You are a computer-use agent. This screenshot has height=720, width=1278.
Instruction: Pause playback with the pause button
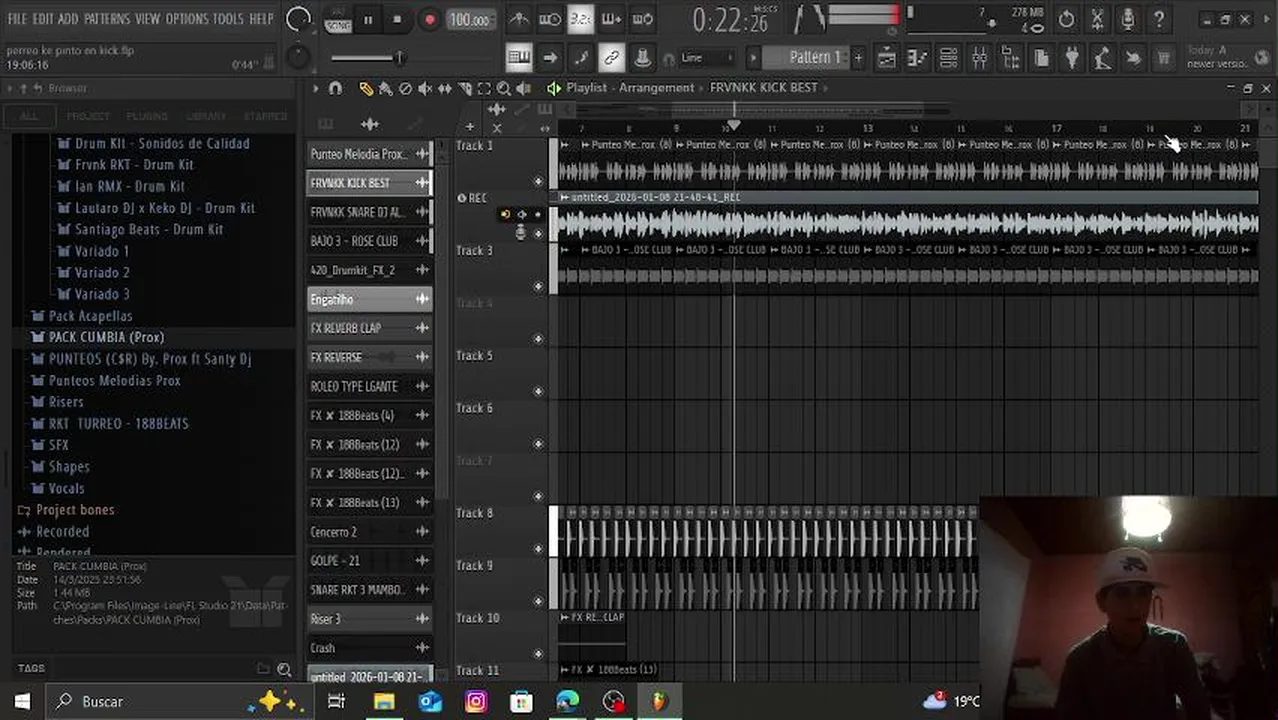pos(368,19)
